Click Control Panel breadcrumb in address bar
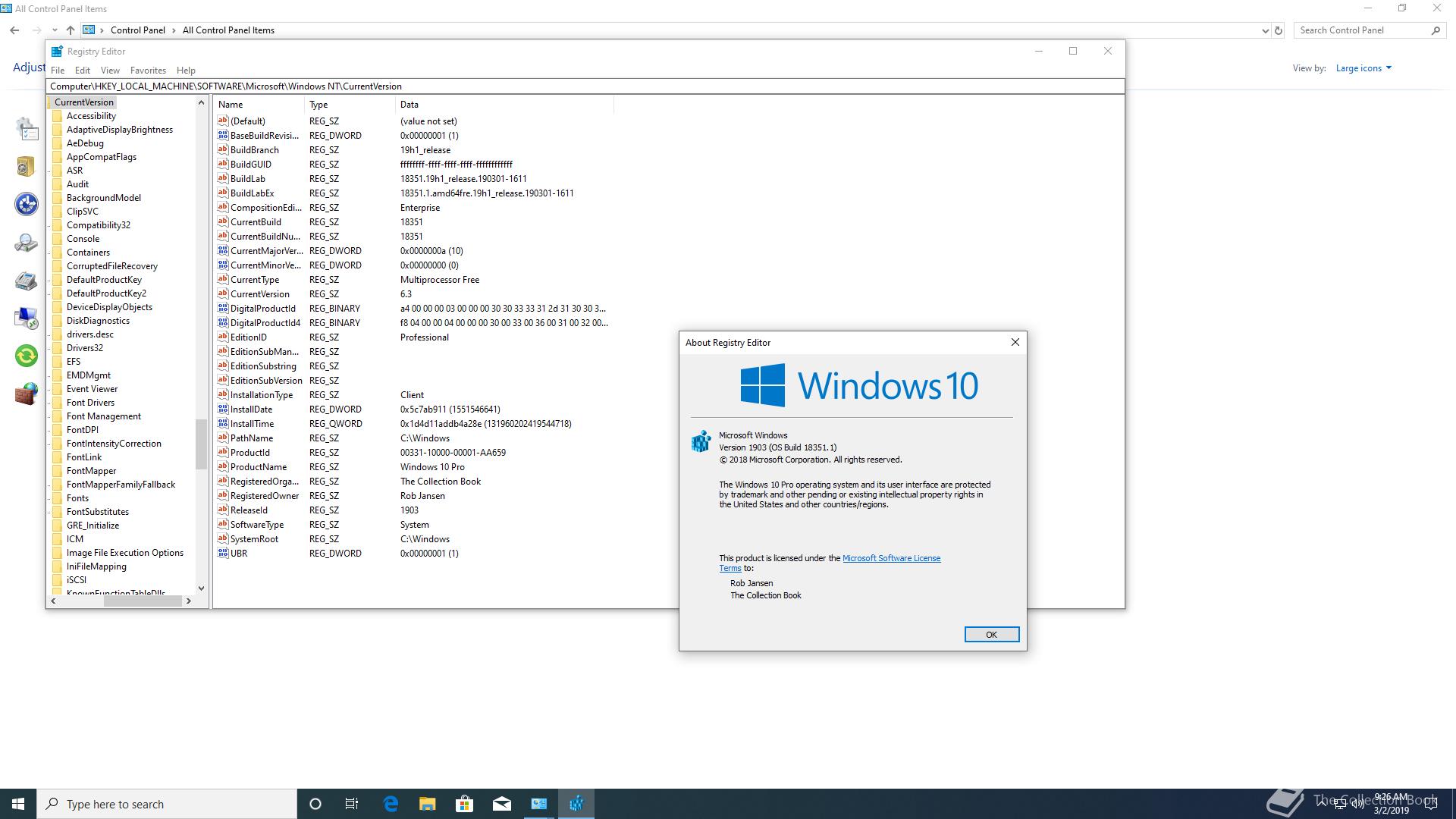The height and width of the screenshot is (819, 1456). tap(137, 30)
